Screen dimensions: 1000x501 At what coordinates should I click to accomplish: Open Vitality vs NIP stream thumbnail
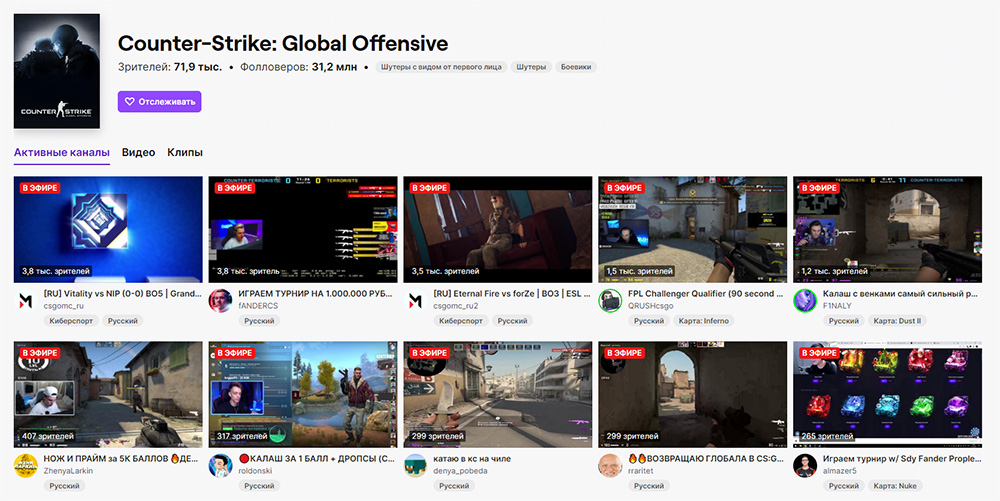[x=108, y=229]
